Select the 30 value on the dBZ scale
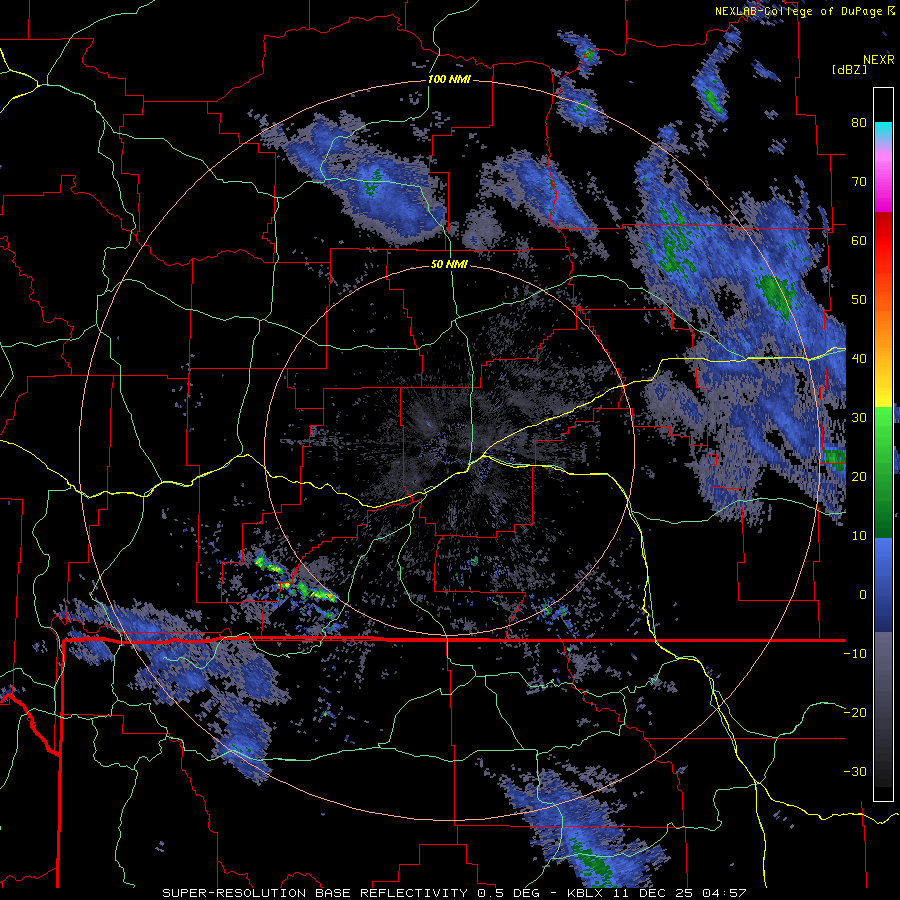900x900 pixels. (859, 417)
